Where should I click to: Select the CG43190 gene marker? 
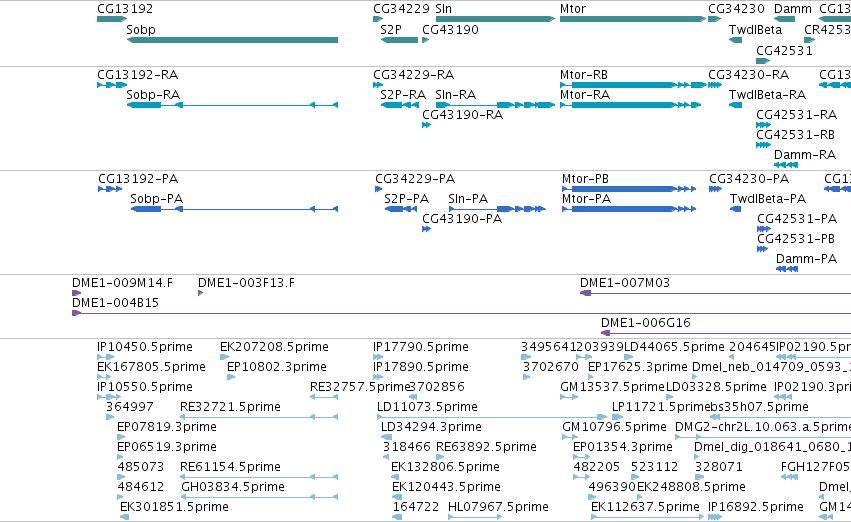click(426, 40)
